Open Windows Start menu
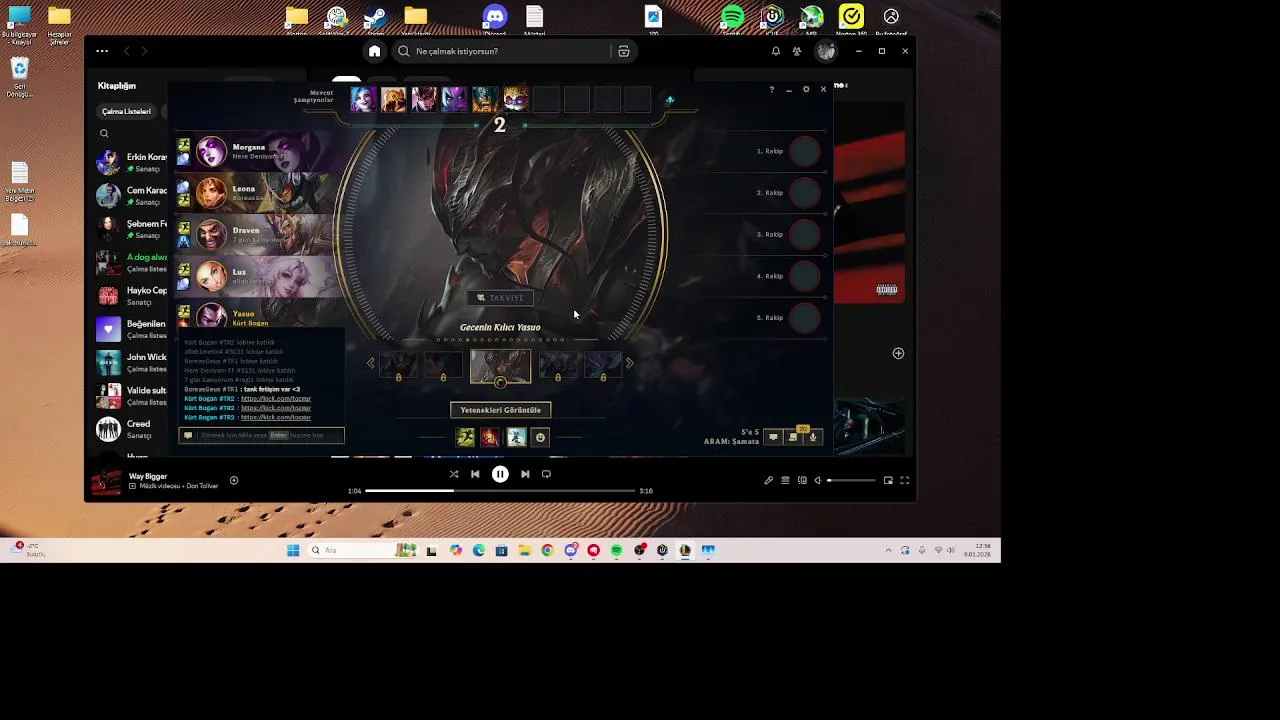 pos(293,550)
